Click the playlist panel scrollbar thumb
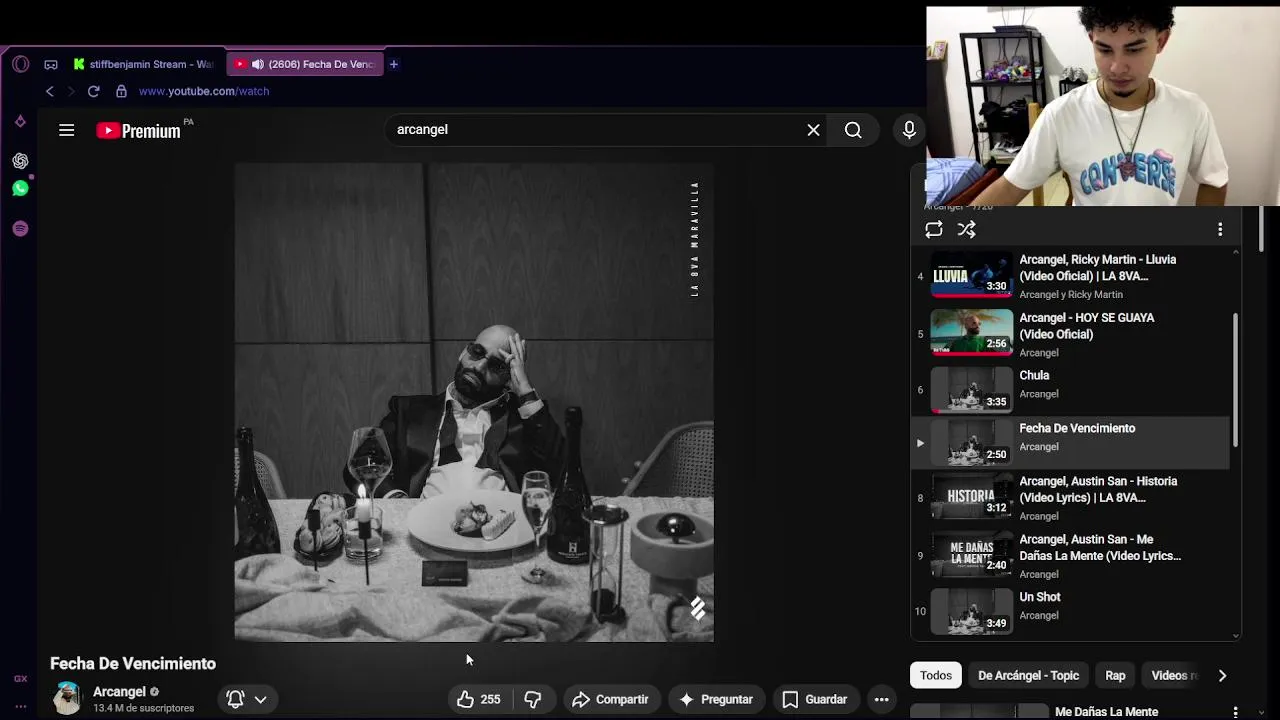The height and width of the screenshot is (720, 1280). point(1236,380)
